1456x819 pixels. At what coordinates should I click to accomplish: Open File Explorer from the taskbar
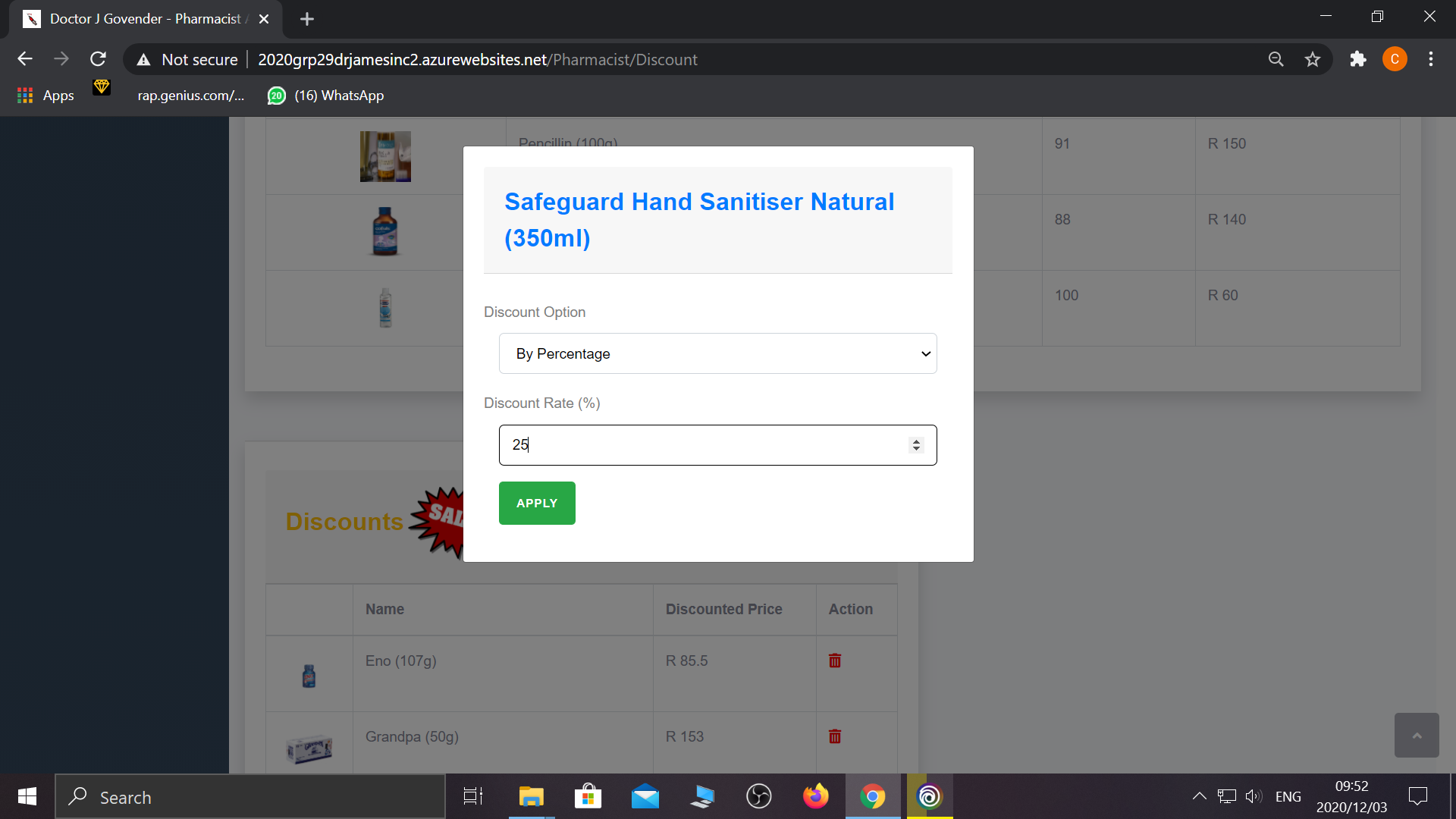tap(531, 796)
